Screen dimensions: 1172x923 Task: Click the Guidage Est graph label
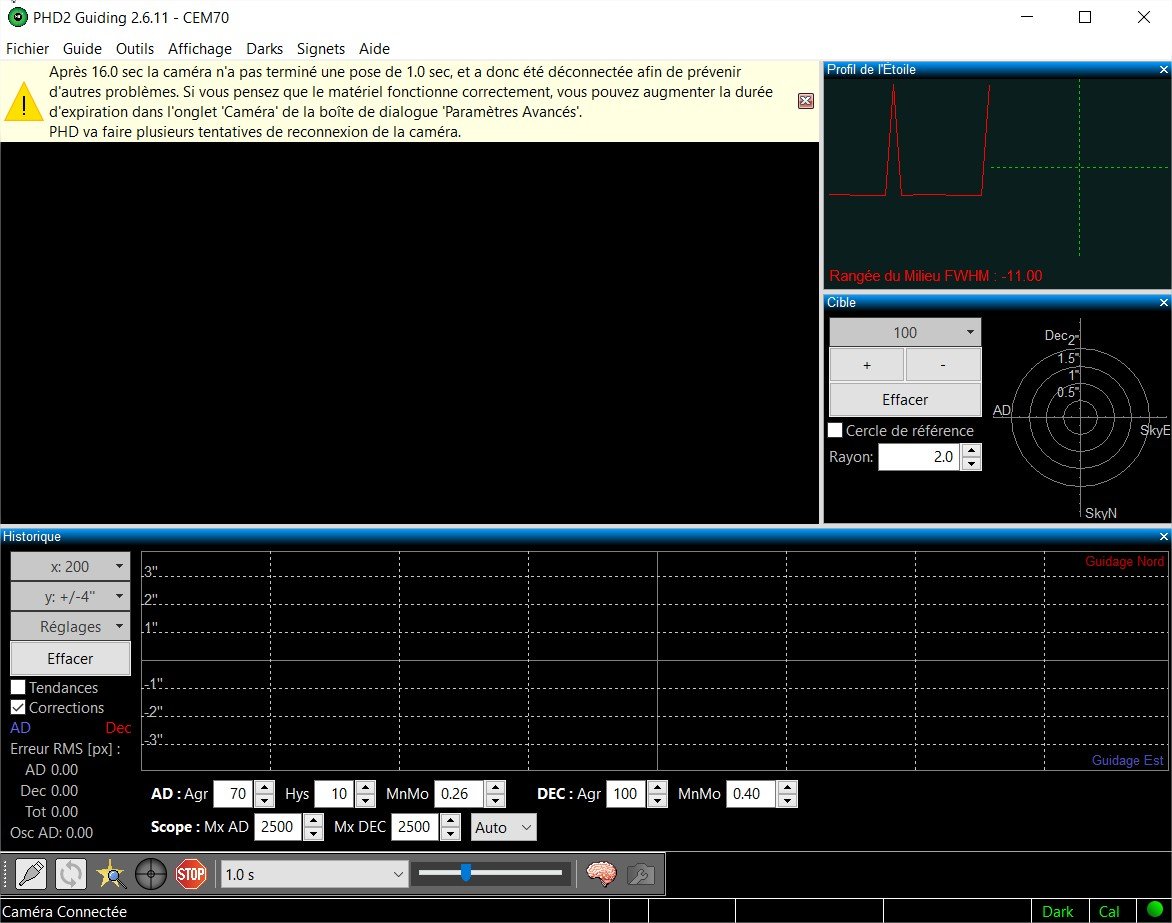coord(1127,760)
